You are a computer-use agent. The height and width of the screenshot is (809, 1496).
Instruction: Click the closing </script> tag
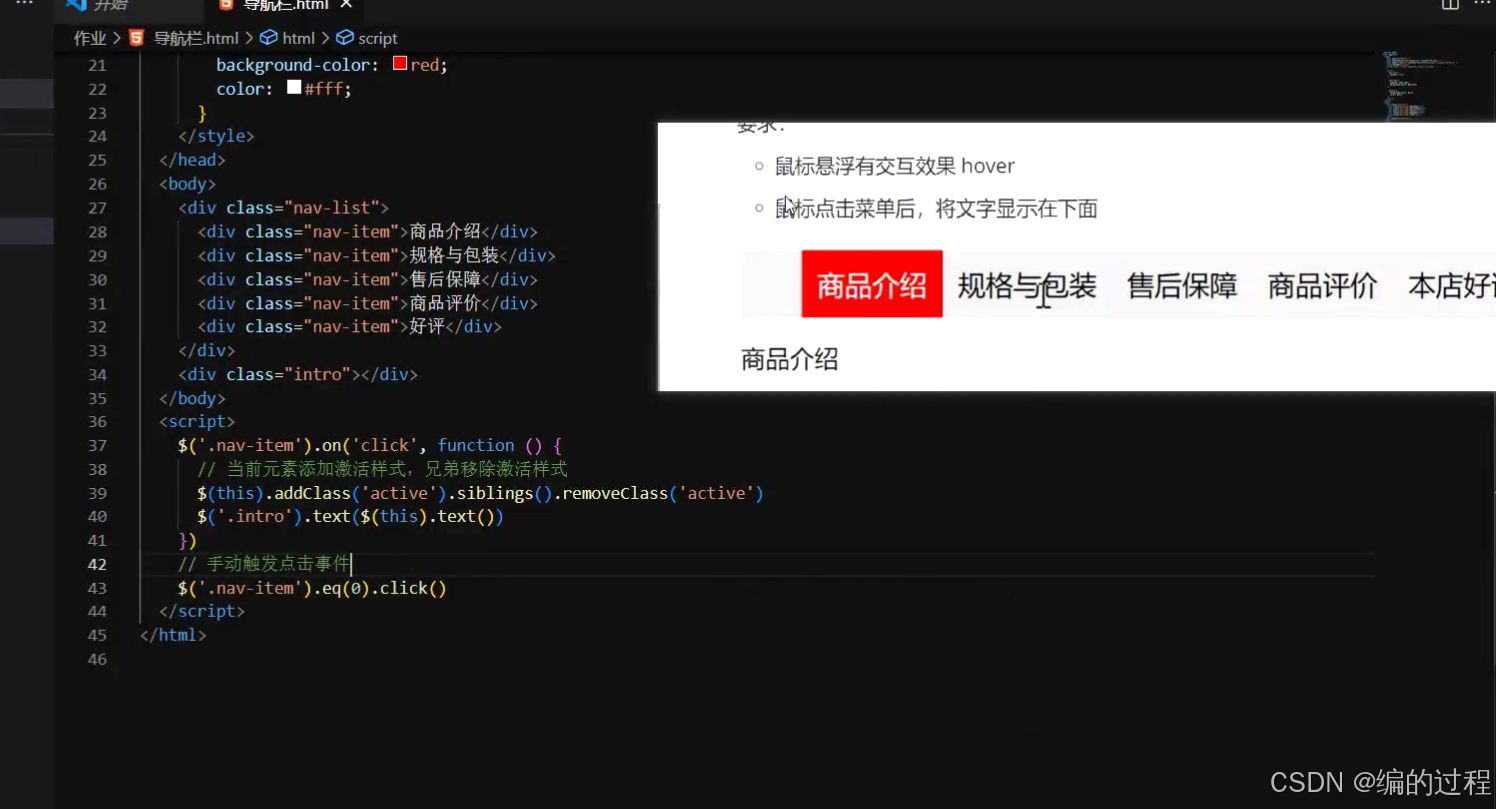pos(202,612)
